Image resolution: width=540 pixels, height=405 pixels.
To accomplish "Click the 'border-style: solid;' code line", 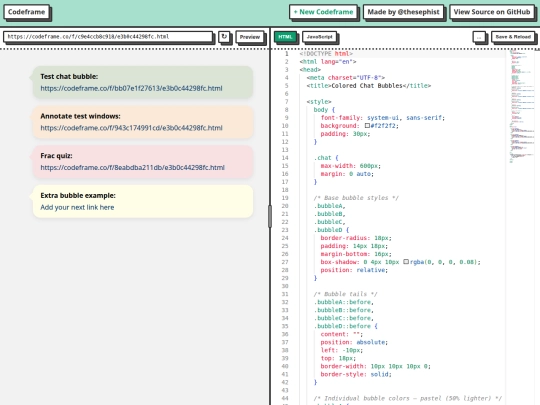I will coord(356,374).
